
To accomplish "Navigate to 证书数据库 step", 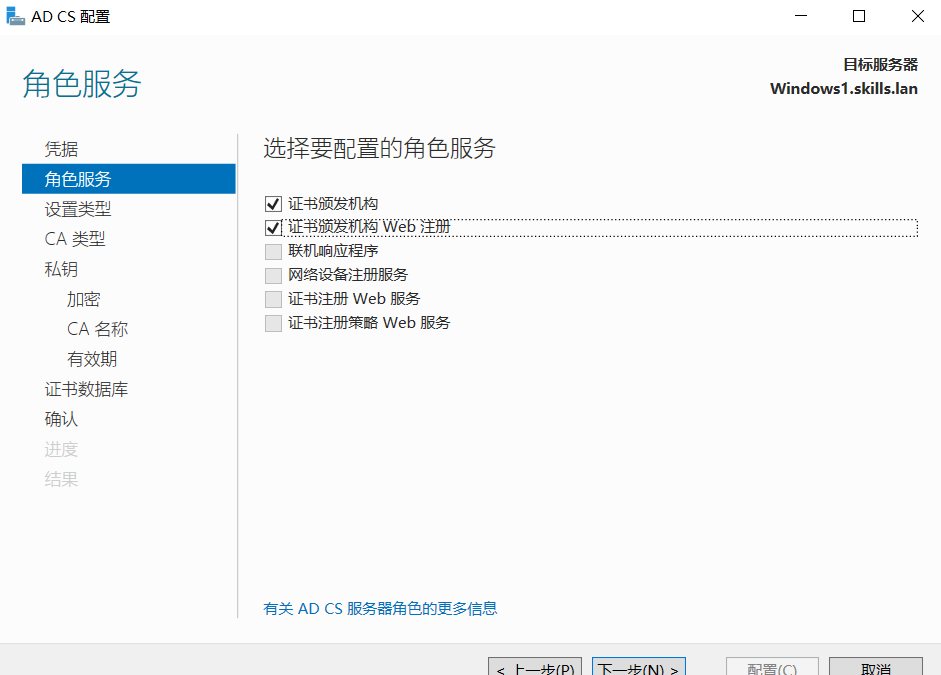I will pos(86,389).
